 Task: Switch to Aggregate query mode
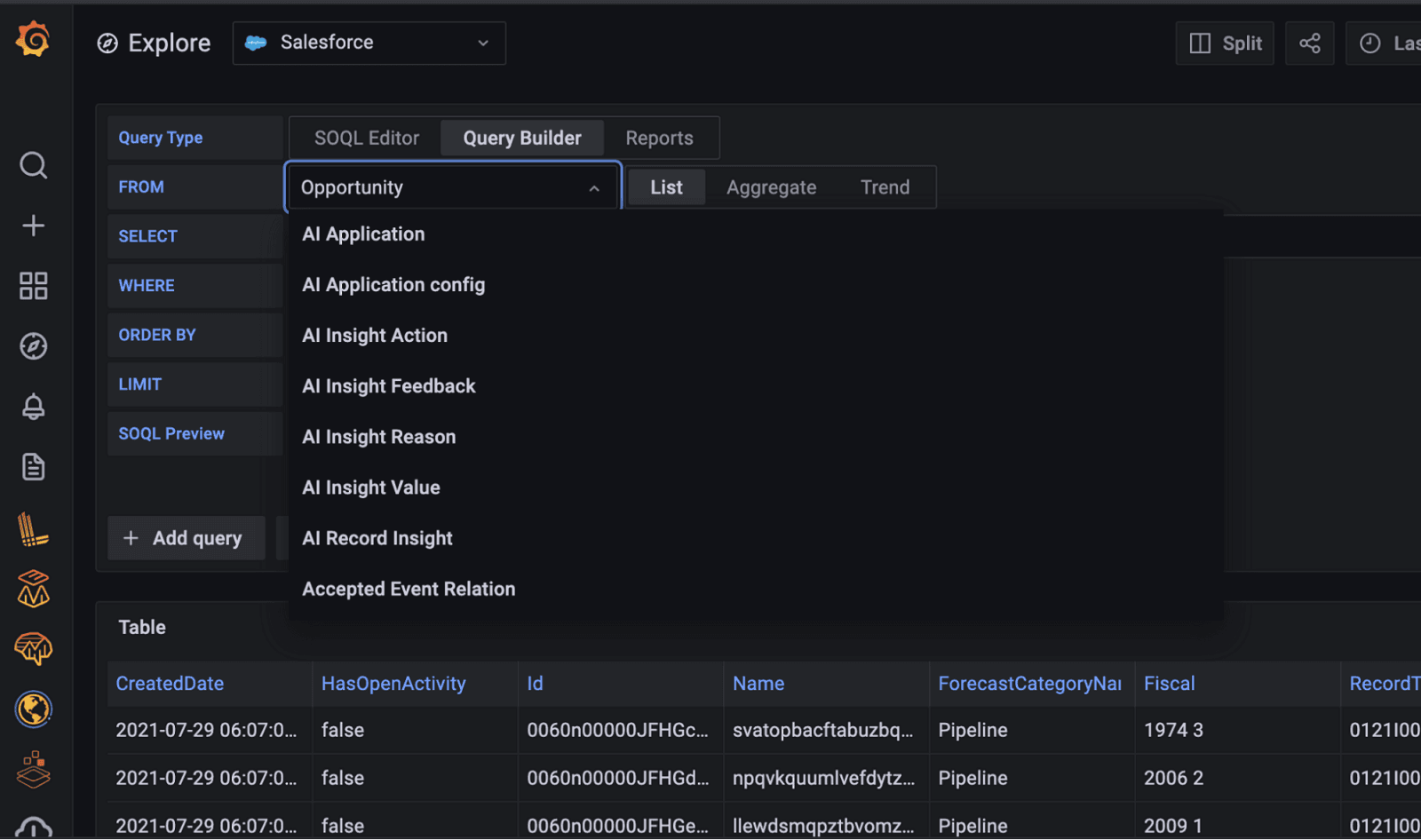[x=771, y=187]
